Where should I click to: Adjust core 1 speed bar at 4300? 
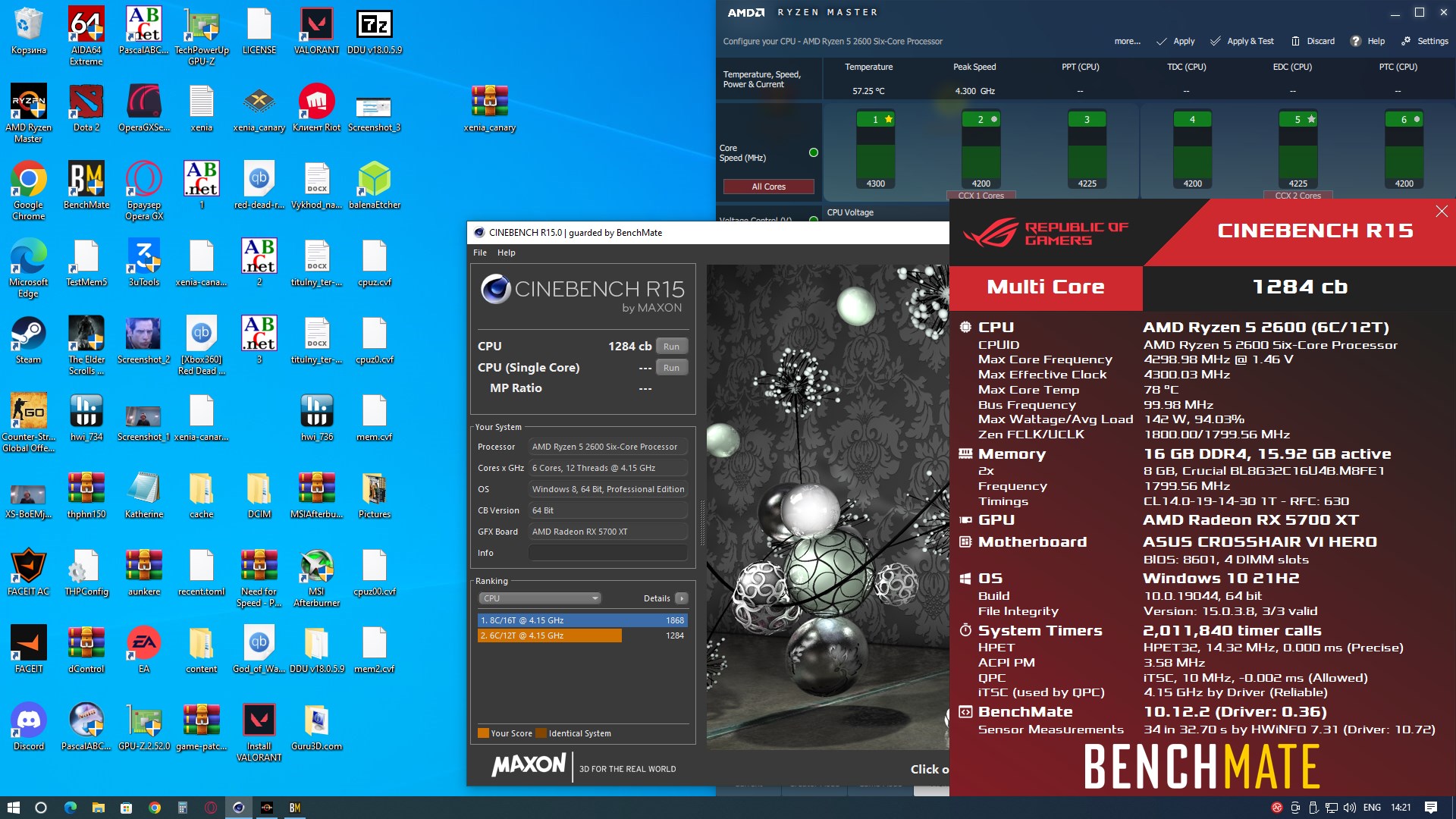tap(876, 152)
